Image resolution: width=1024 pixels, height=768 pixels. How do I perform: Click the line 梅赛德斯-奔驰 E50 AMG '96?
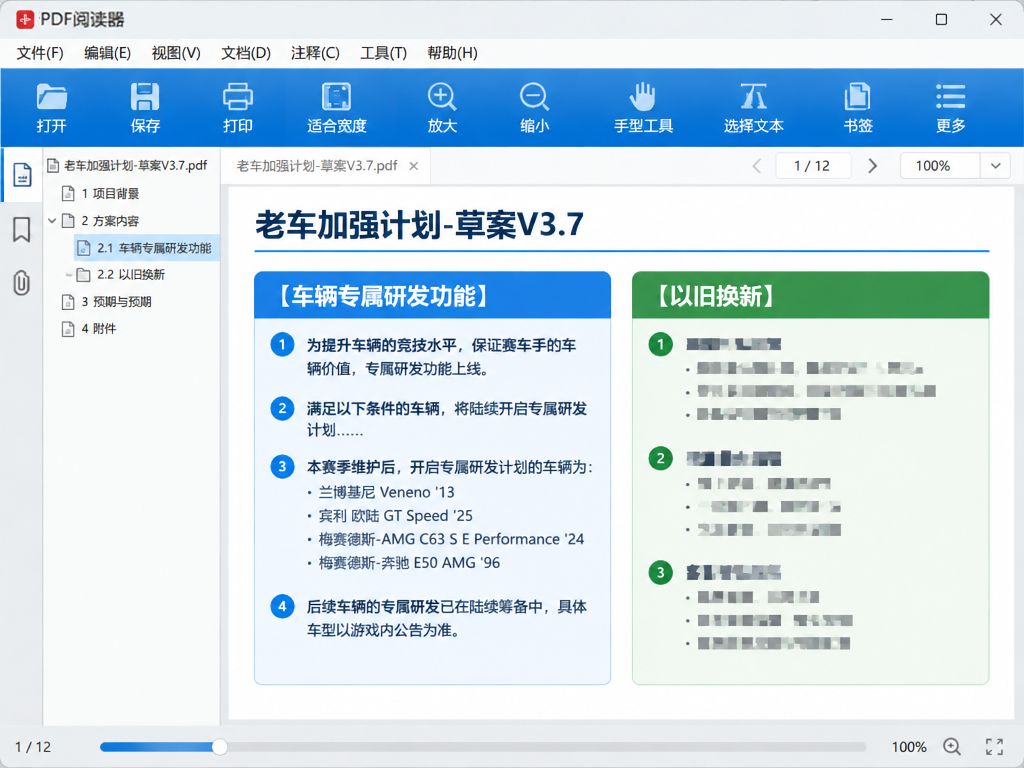[x=409, y=562]
